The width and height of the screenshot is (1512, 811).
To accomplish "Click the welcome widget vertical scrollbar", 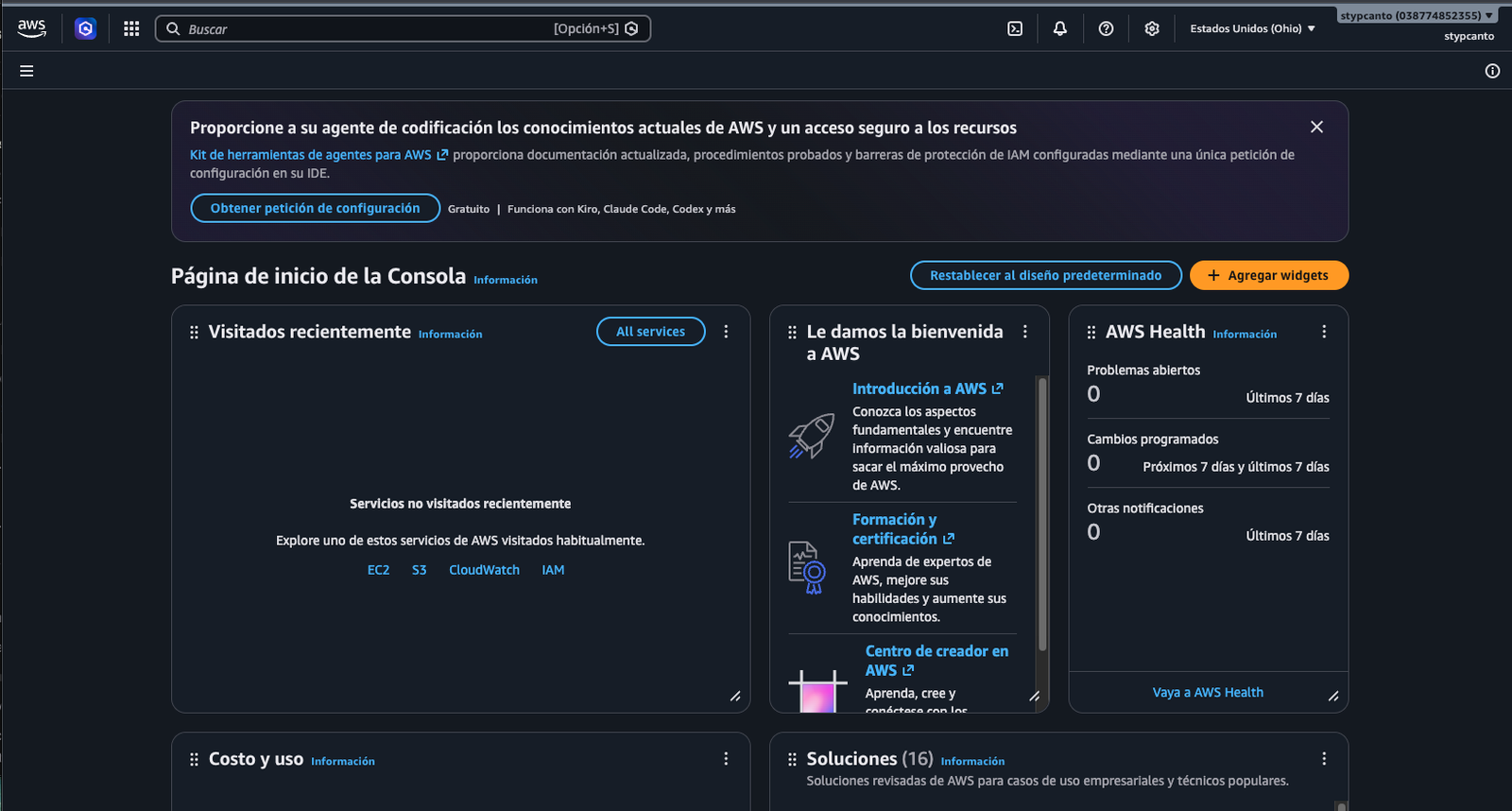I will [1042, 514].
